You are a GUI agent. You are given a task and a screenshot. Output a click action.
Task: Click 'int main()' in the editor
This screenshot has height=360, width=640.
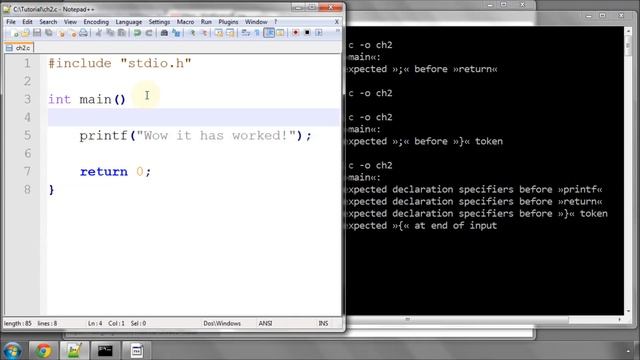click(87, 99)
